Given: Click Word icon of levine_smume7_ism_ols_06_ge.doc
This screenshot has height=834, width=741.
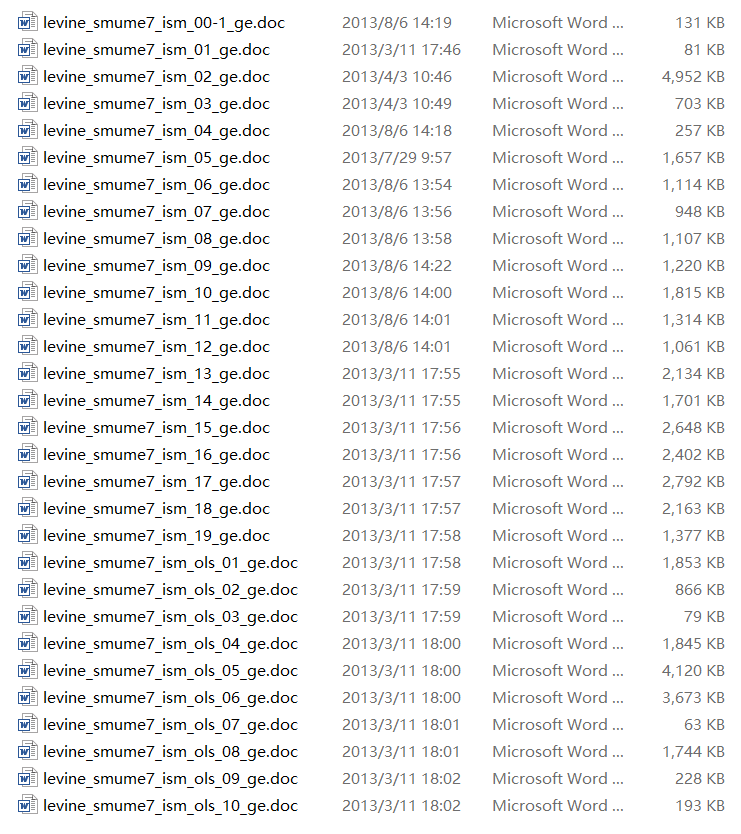Looking at the screenshot, I should tap(28, 698).
